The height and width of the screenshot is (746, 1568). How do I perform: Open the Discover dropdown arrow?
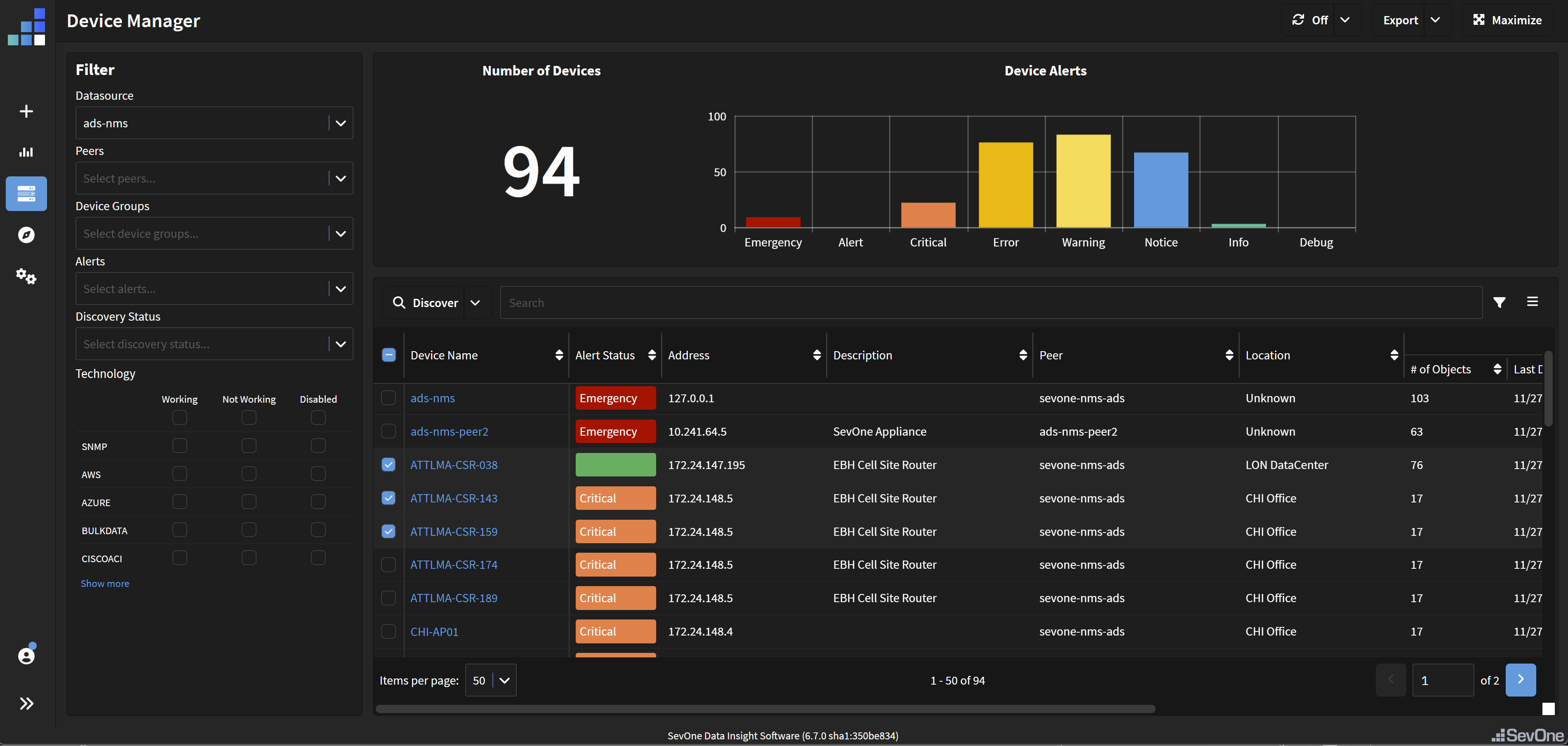[x=476, y=303]
